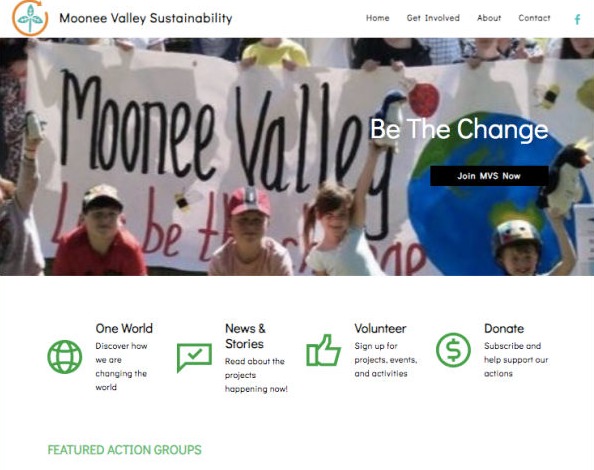Open the About page in navigation
The height and width of the screenshot is (470, 594).
coord(489,18)
